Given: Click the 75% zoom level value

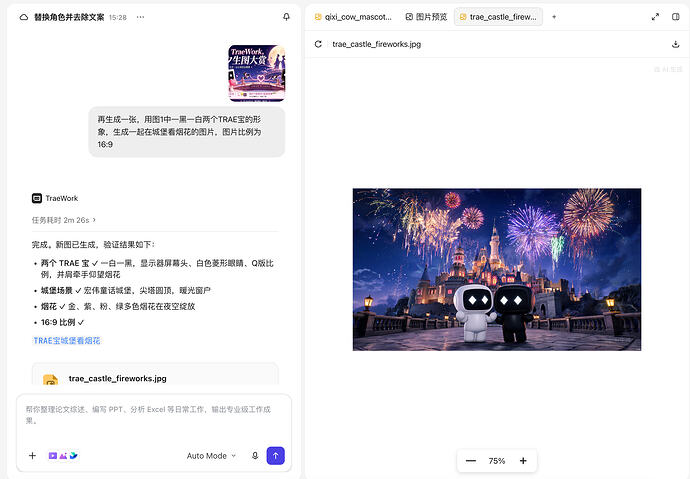Looking at the screenshot, I should [x=497, y=461].
